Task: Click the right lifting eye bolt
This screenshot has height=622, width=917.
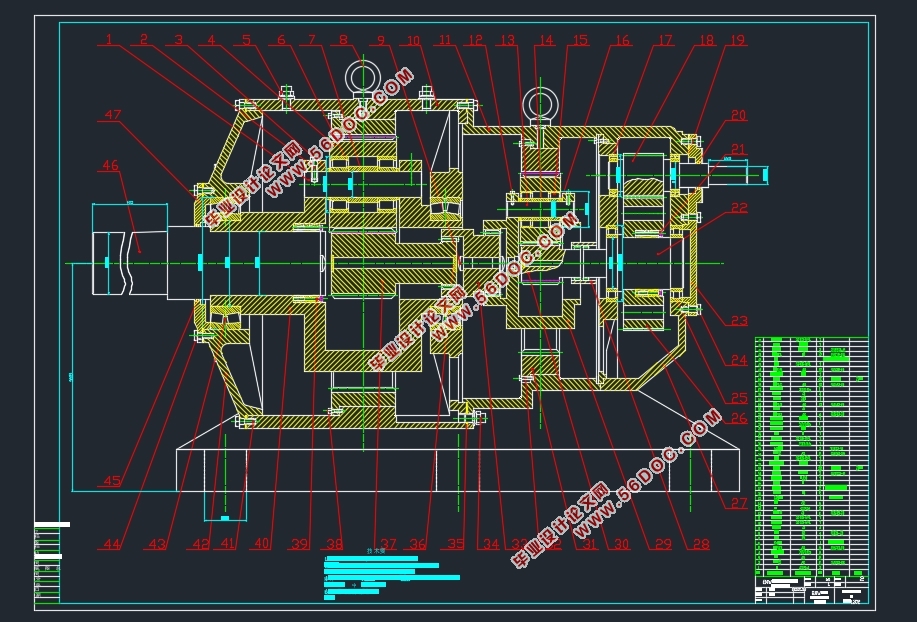Action: click(541, 103)
